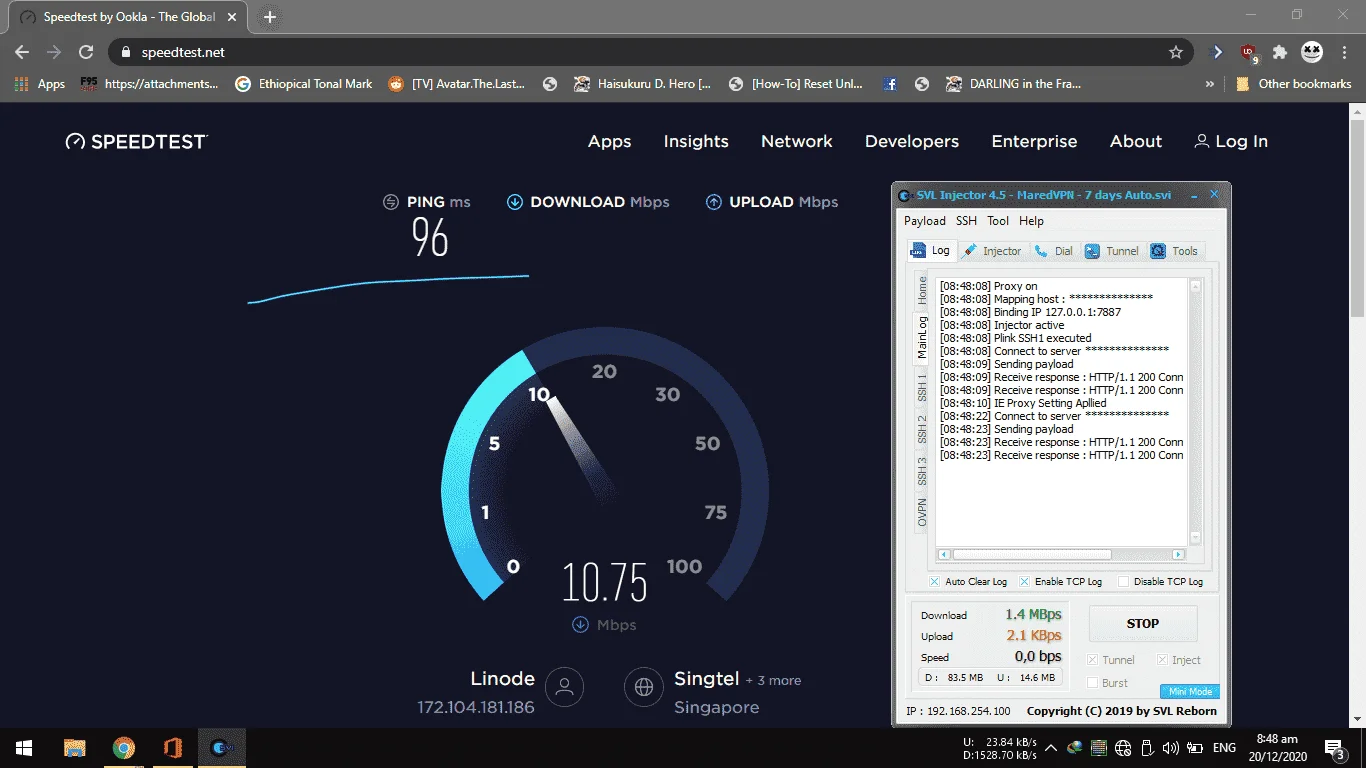This screenshot has height=768, width=1366.
Task: Go back to the previous page in Chrome
Action: click(x=22, y=52)
